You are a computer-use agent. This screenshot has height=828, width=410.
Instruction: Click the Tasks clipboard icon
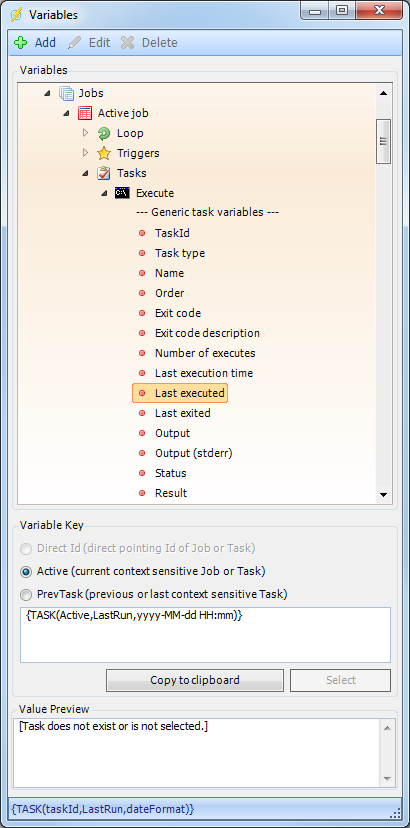104,173
